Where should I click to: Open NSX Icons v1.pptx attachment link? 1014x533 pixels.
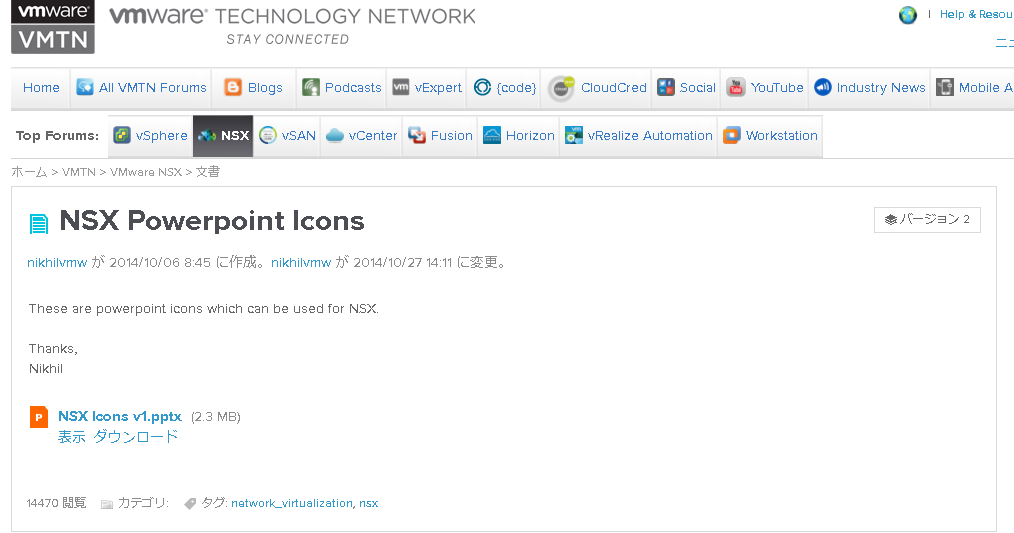point(120,416)
